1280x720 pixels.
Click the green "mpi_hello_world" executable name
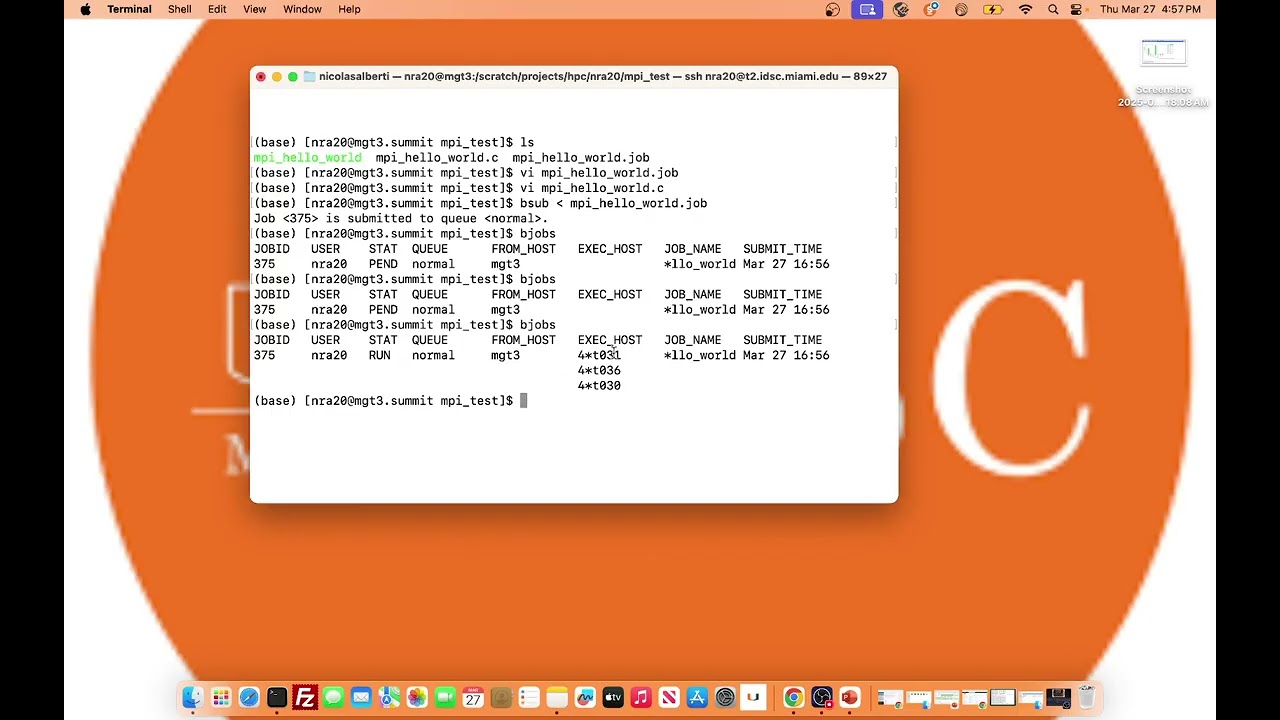tap(308, 158)
